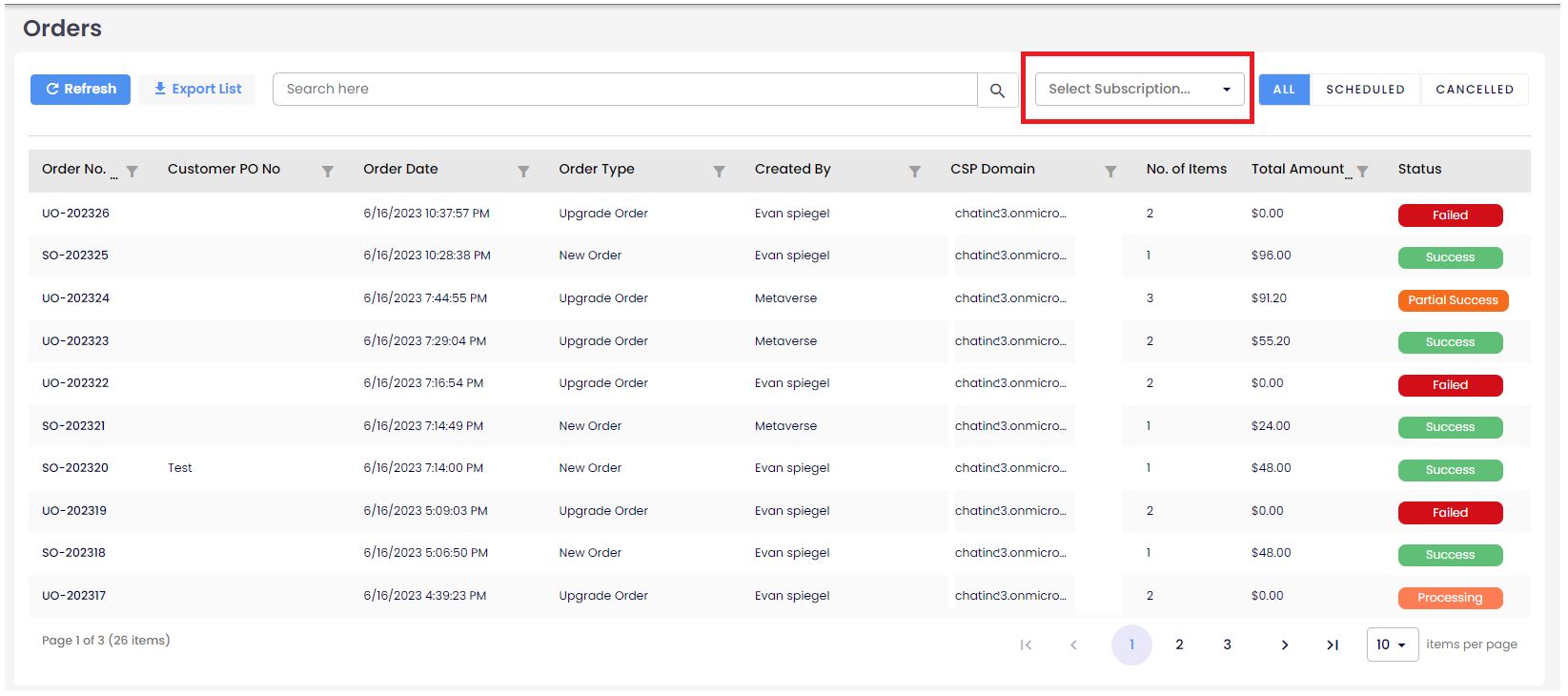Open filter icon for Customer PO No column
Screen dimensions: 1568x696
[328, 172]
